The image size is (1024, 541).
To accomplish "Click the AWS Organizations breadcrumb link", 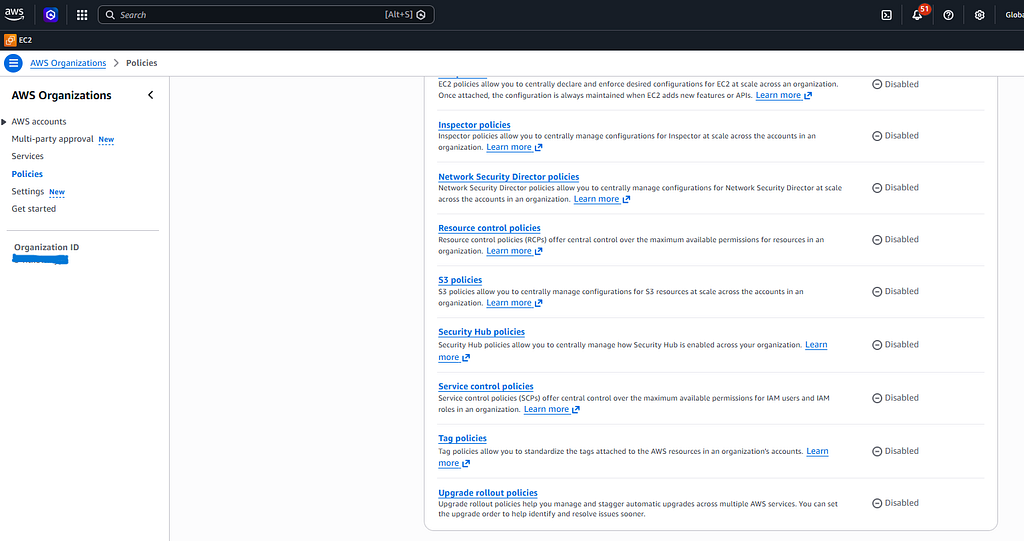I will (68, 63).
